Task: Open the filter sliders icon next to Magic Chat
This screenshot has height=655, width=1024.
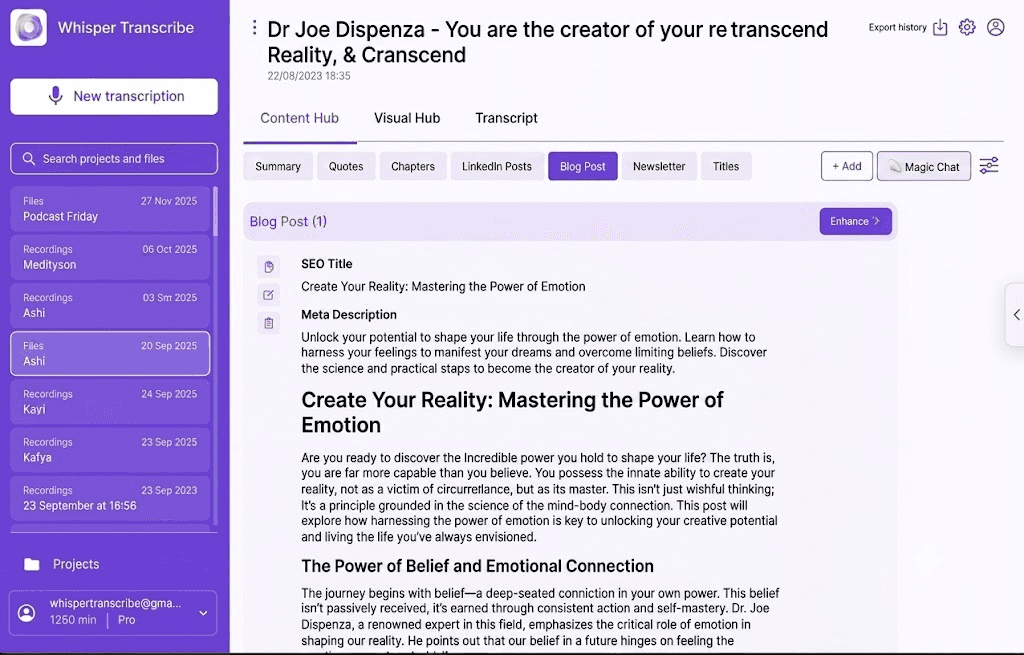Action: [989, 166]
